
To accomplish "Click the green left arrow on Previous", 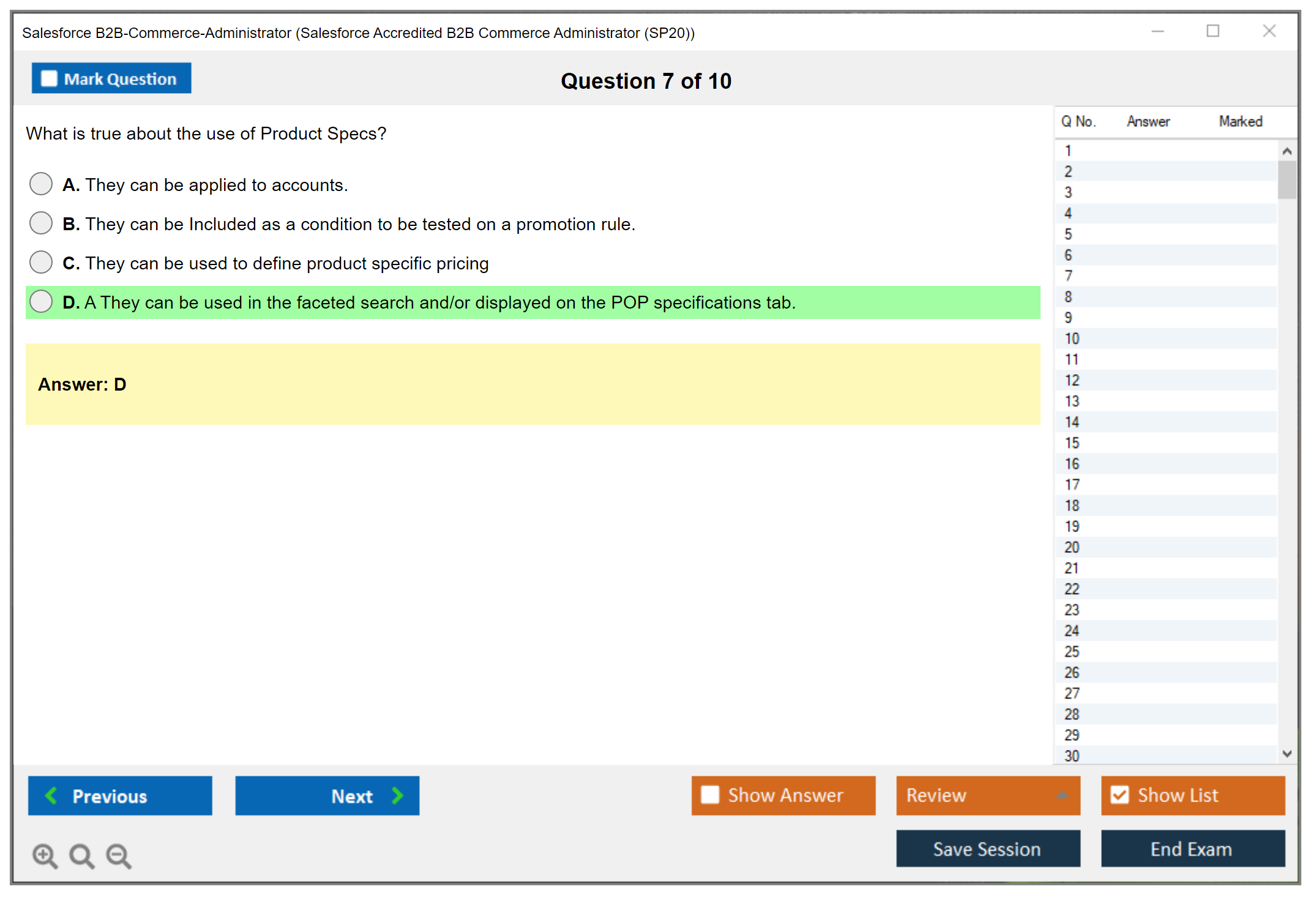I will click(x=51, y=795).
